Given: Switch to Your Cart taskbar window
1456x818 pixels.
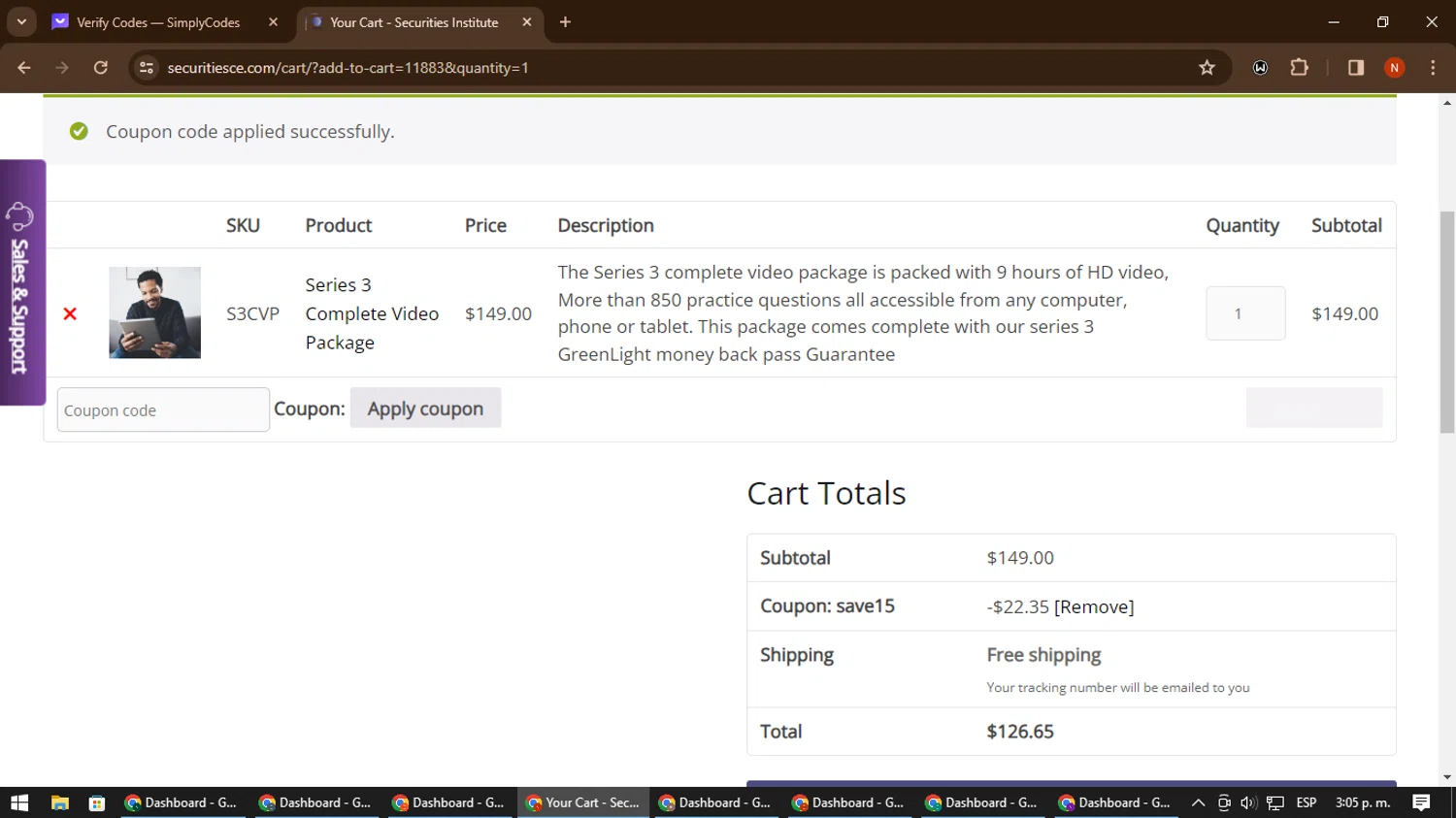Looking at the screenshot, I should click(583, 802).
